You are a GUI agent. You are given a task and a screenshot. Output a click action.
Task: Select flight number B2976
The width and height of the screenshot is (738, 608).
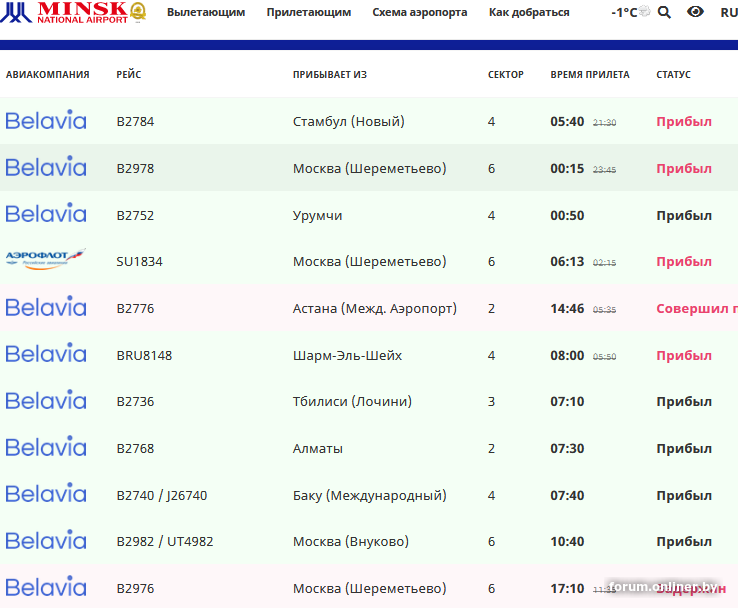pos(135,589)
